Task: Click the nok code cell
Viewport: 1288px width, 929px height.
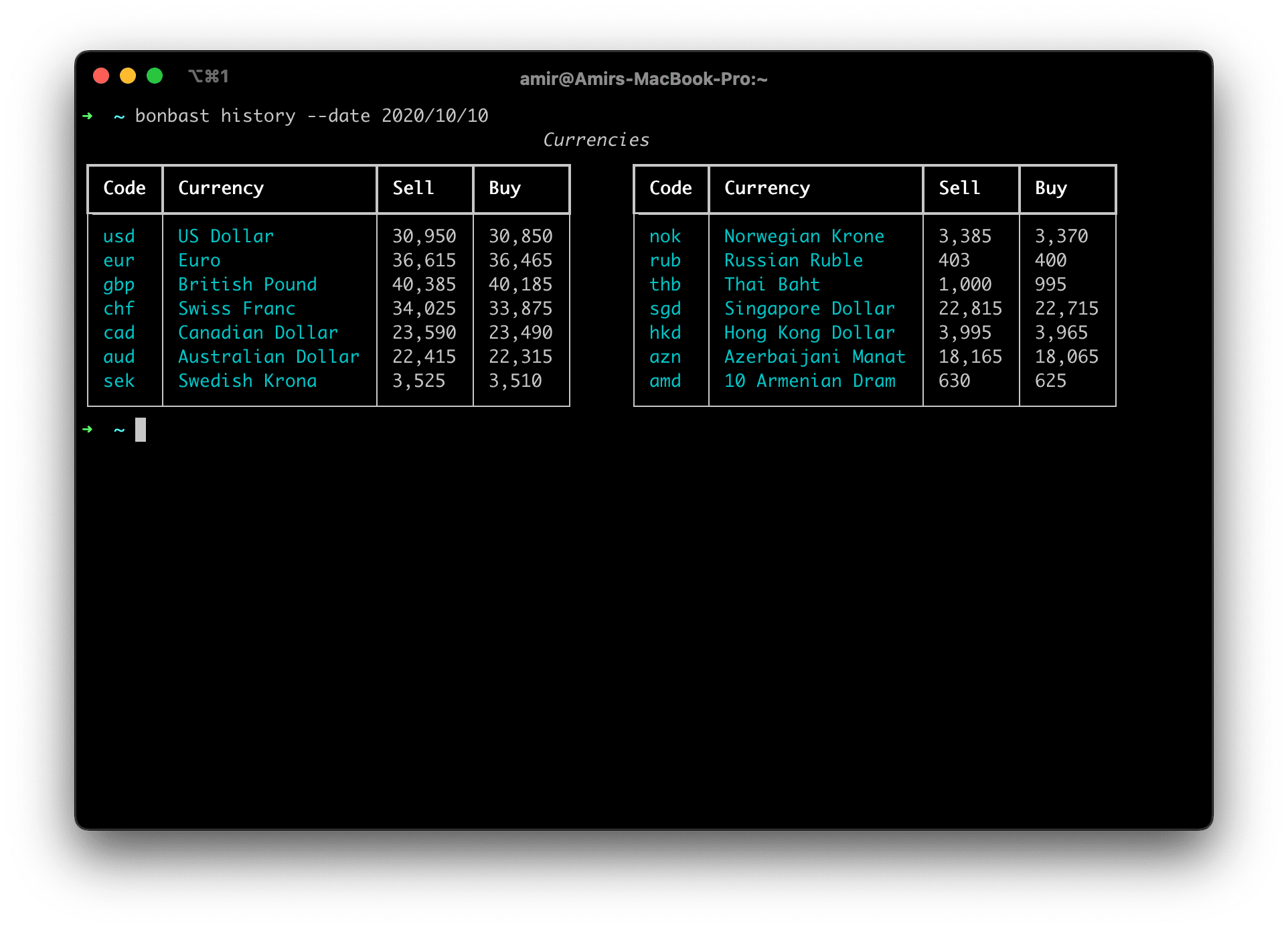Action: [x=665, y=236]
